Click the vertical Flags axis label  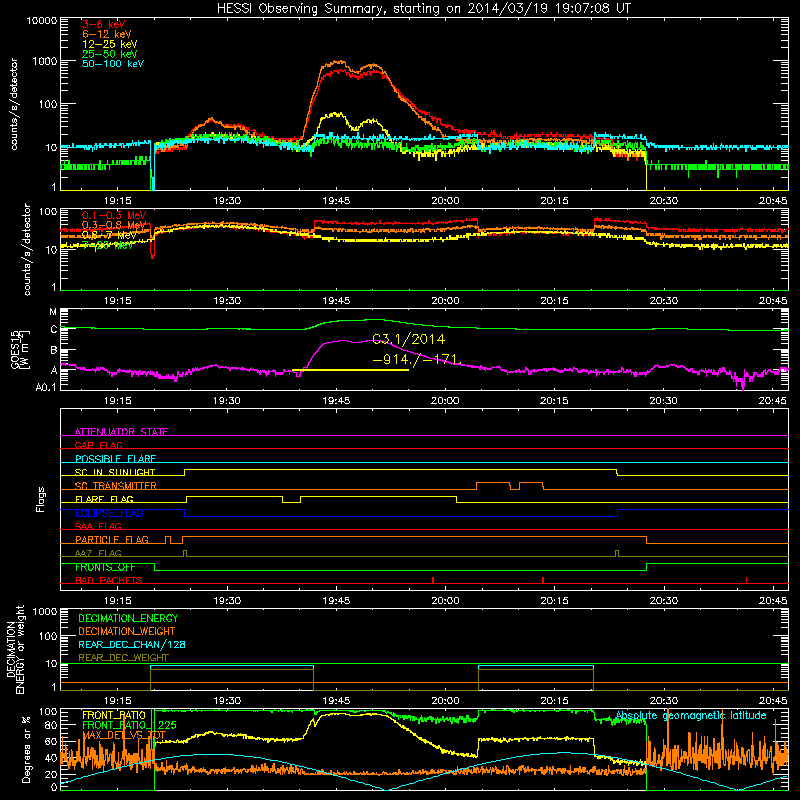tap(40, 499)
